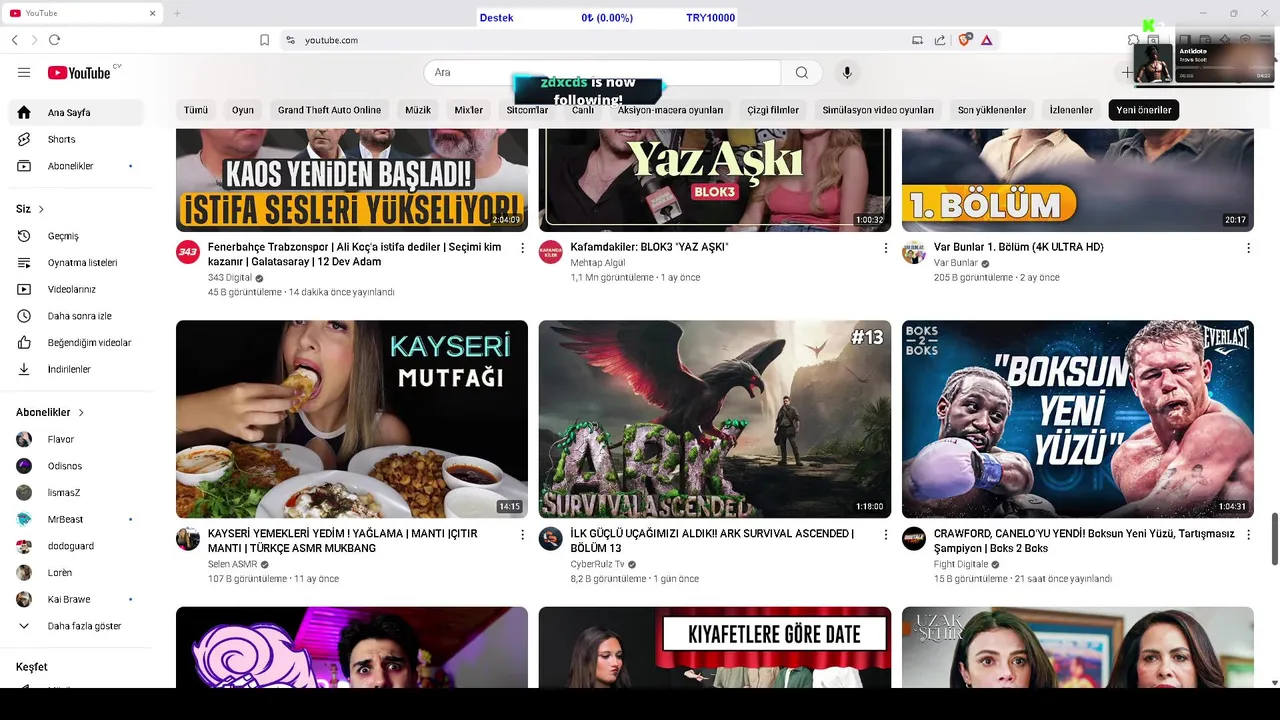Open CyberRulz Tv channel avatar
This screenshot has height=720, width=1280.
click(551, 539)
